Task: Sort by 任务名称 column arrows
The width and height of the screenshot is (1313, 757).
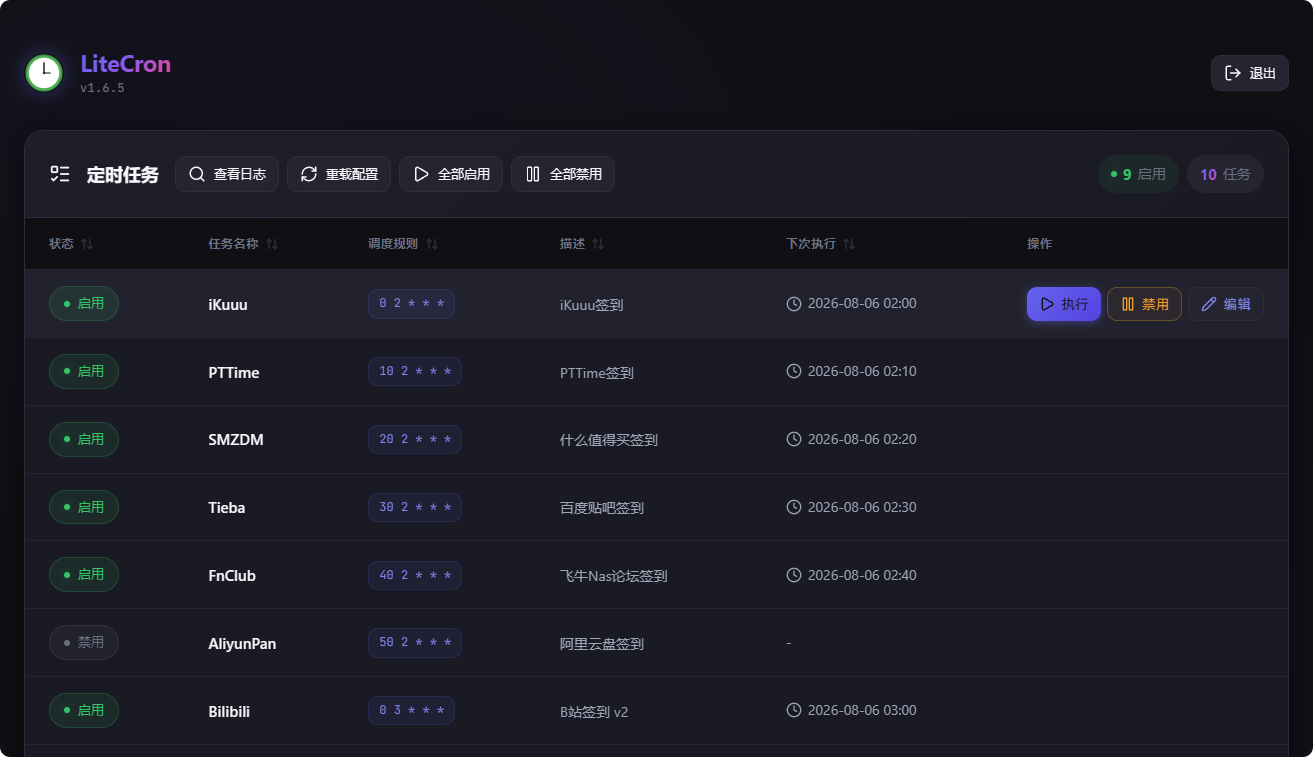Action: (272, 244)
